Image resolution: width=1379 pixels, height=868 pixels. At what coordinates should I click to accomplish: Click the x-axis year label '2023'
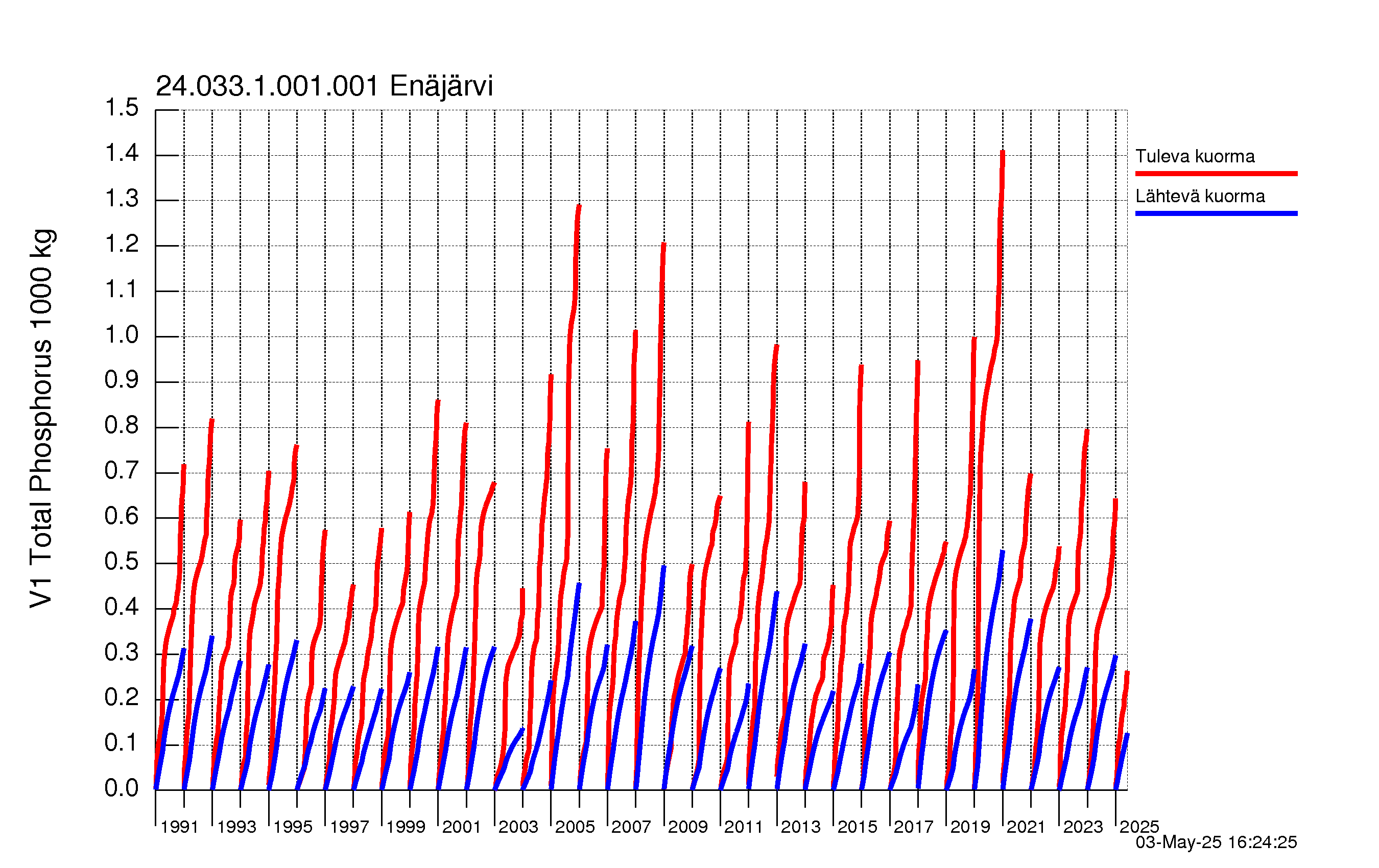coord(1083,827)
